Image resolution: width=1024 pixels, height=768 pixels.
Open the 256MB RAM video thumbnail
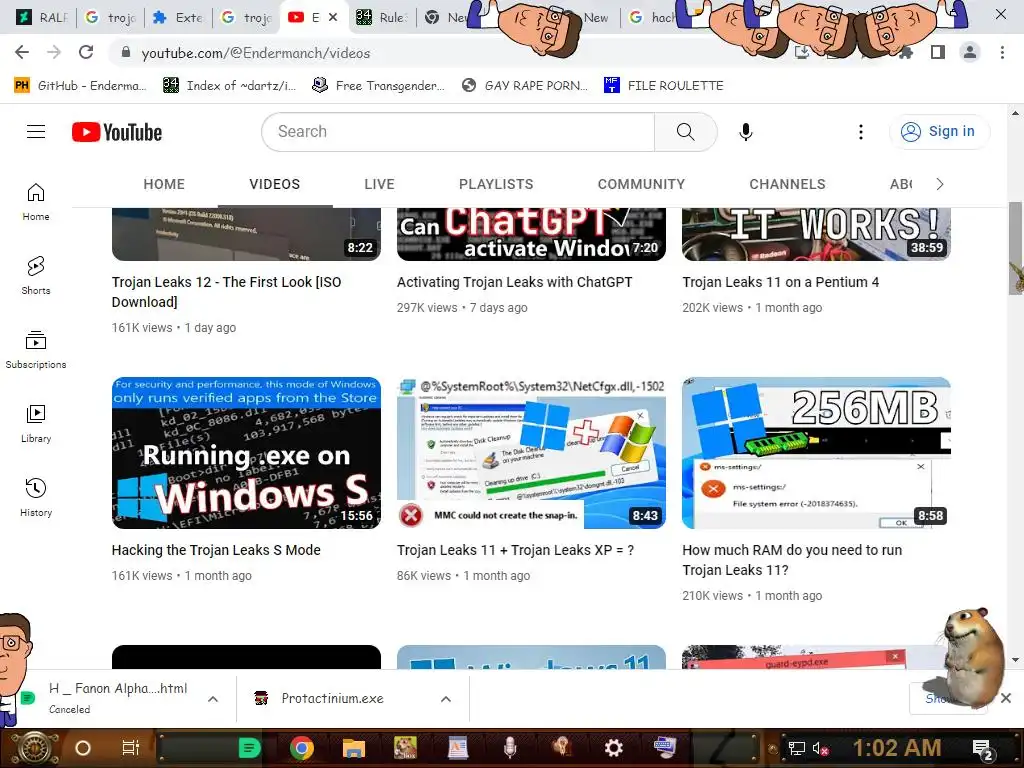click(x=816, y=453)
